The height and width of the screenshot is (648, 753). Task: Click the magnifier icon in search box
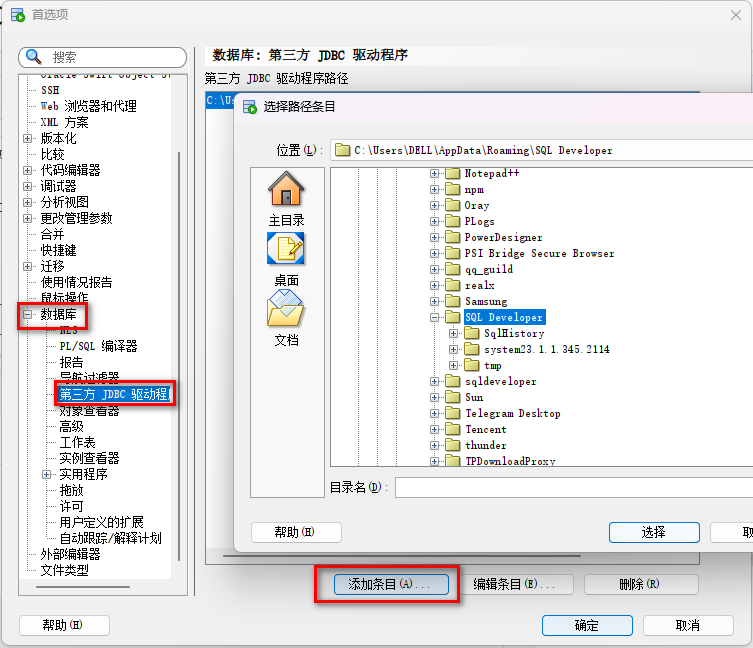click(34, 57)
